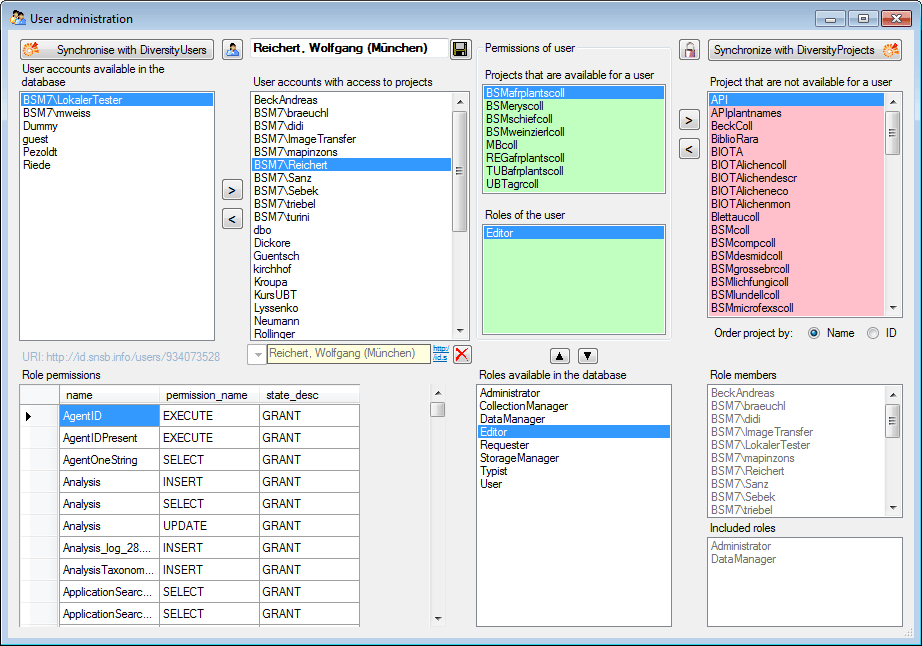922x646 pixels.
Task: Select the ID order radio button
Action: (873, 333)
